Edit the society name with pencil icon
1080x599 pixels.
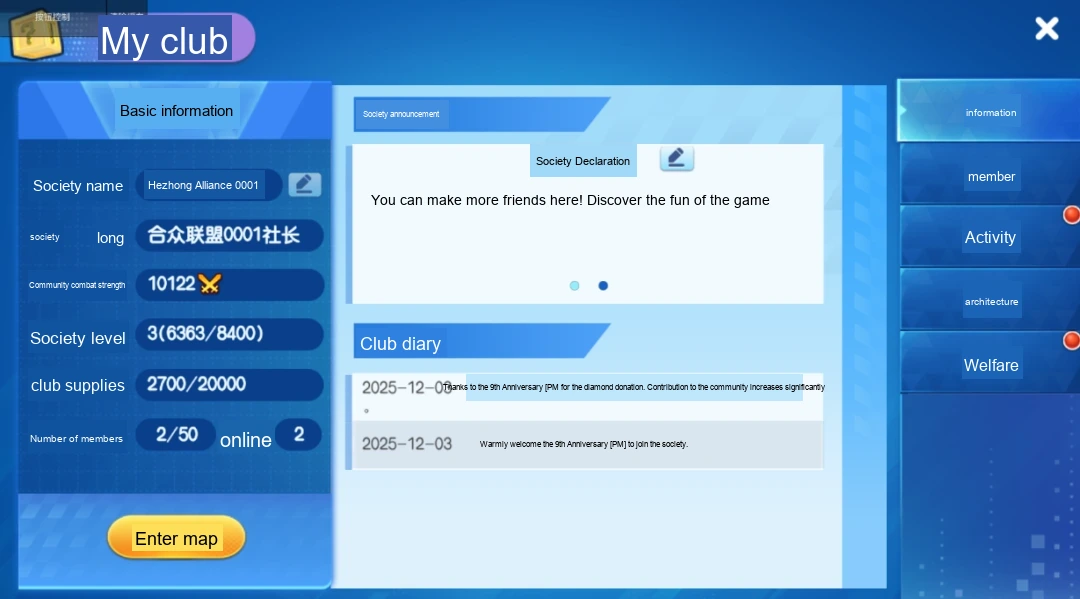[x=304, y=185]
